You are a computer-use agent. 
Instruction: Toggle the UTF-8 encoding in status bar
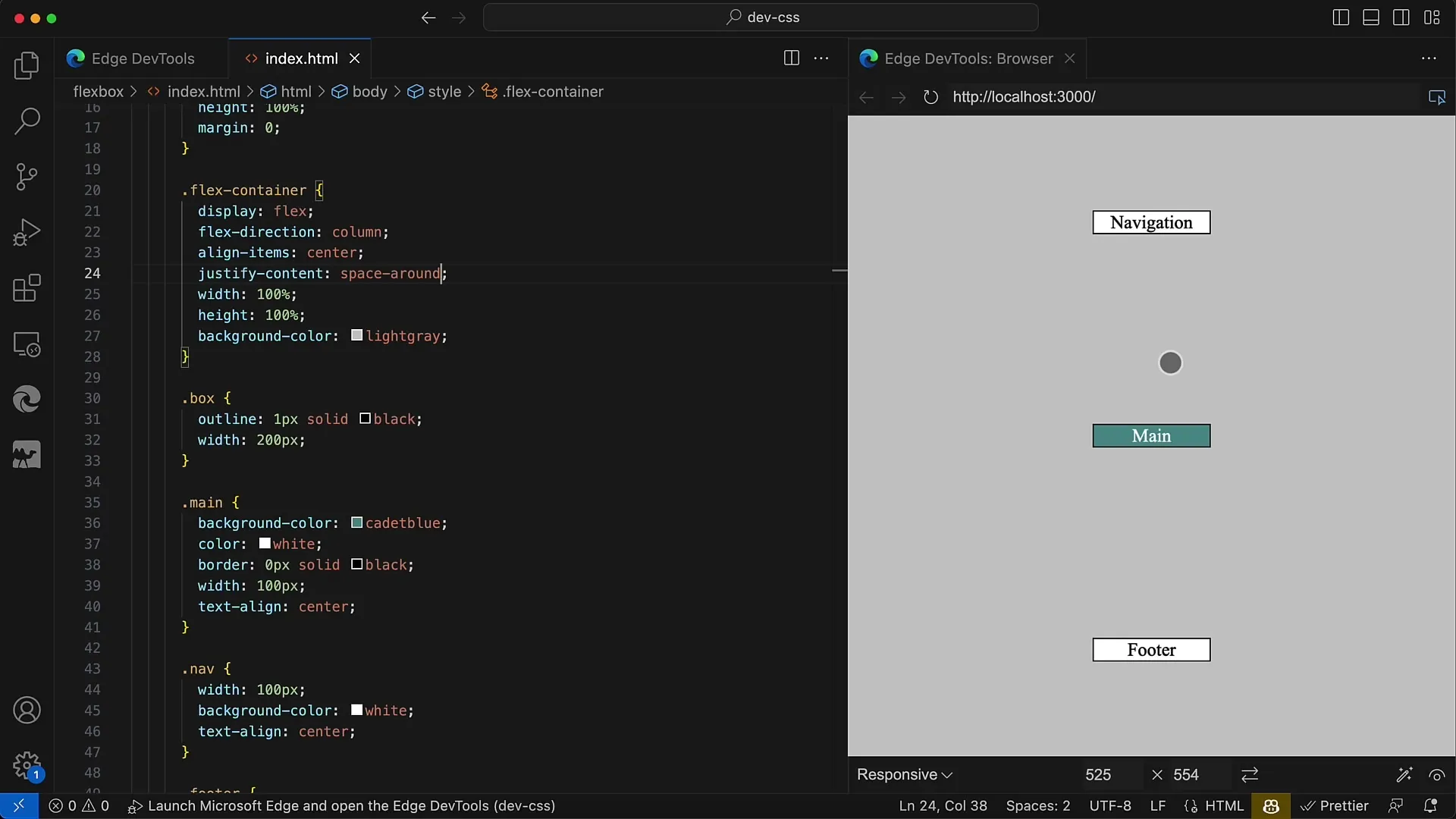[x=1109, y=805]
